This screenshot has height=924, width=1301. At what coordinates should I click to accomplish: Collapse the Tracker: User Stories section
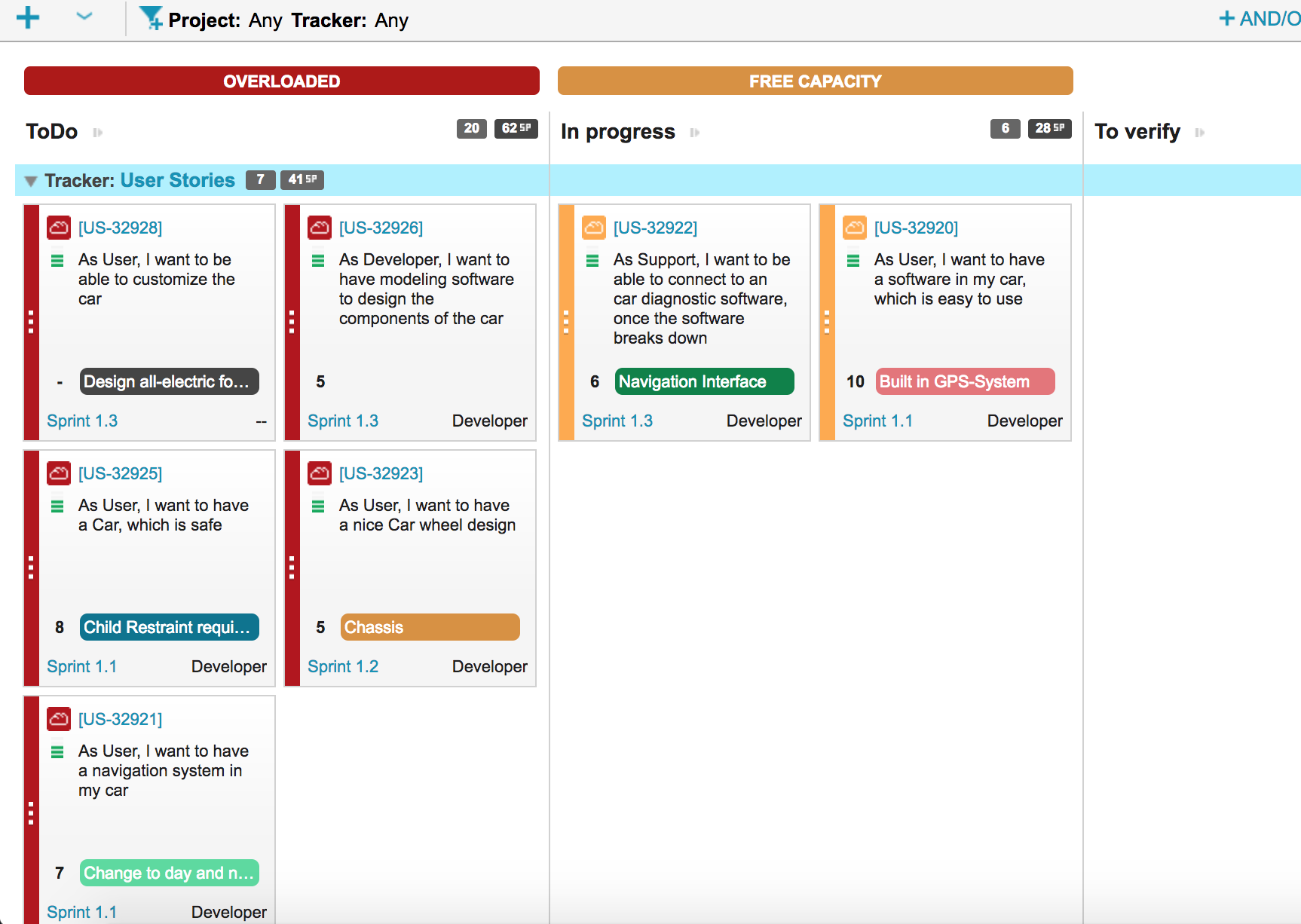(x=30, y=180)
